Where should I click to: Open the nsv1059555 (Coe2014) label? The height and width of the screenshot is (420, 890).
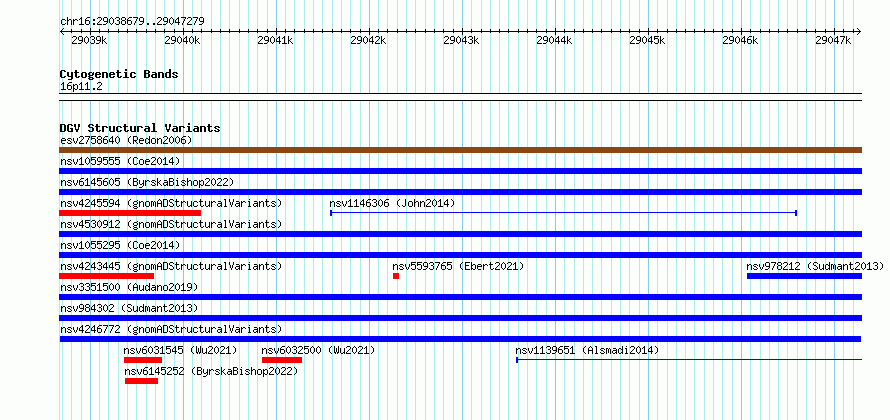click(x=120, y=161)
